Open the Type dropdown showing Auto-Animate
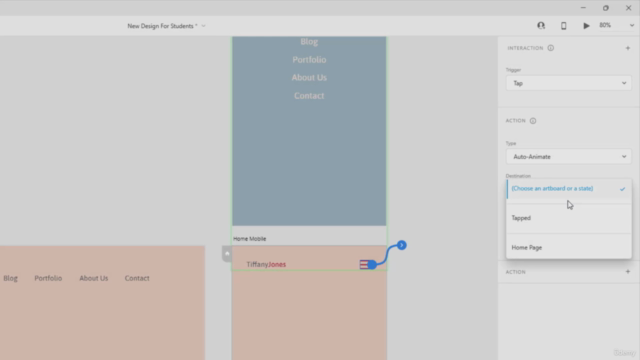640x360 pixels. click(x=569, y=157)
